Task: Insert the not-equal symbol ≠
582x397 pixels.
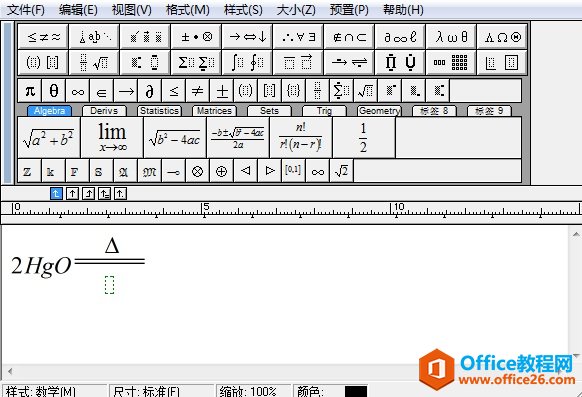Action: tap(197, 91)
